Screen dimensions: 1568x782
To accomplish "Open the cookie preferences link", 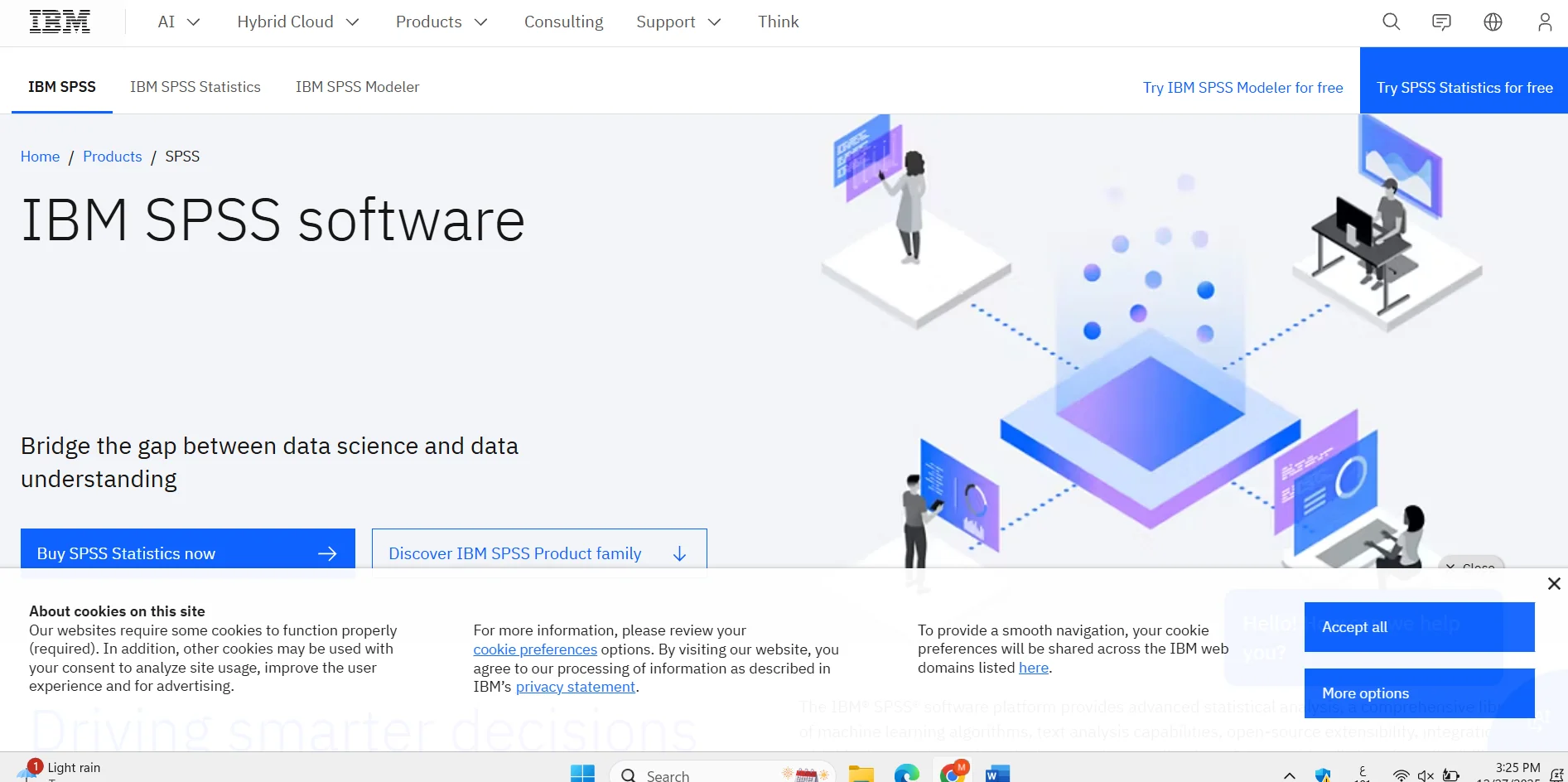I will [535, 649].
